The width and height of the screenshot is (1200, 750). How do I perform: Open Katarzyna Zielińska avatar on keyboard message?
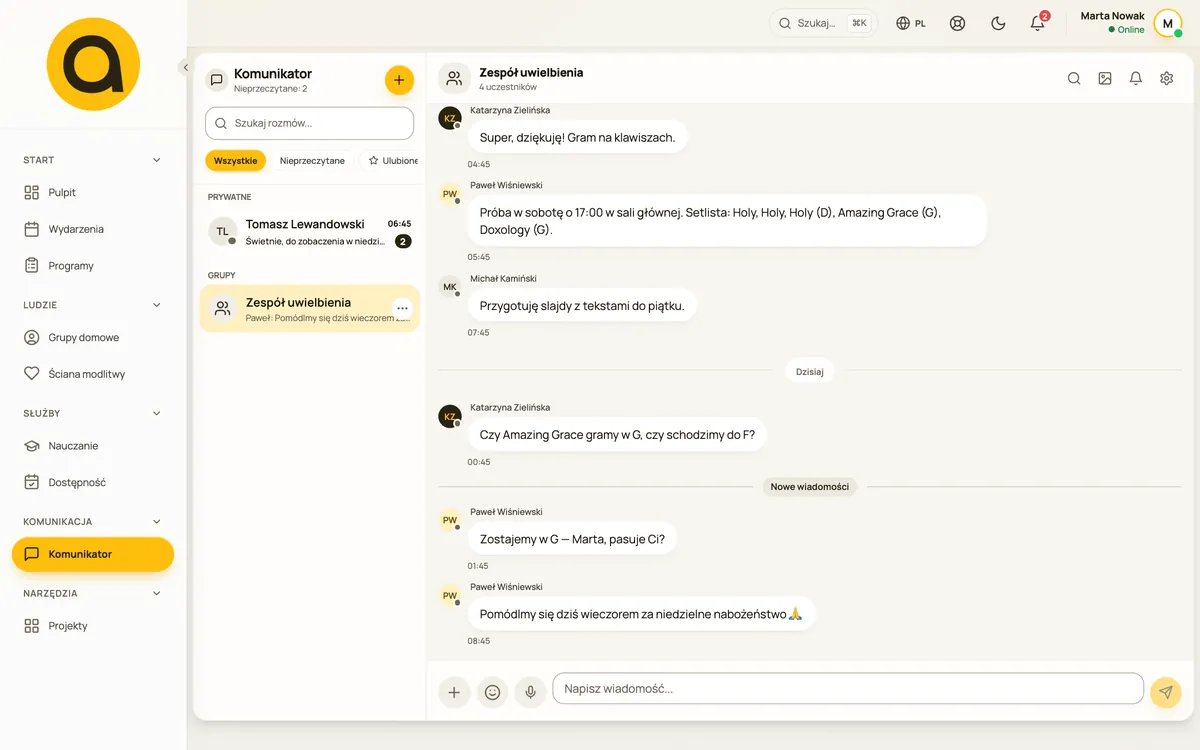click(450, 118)
